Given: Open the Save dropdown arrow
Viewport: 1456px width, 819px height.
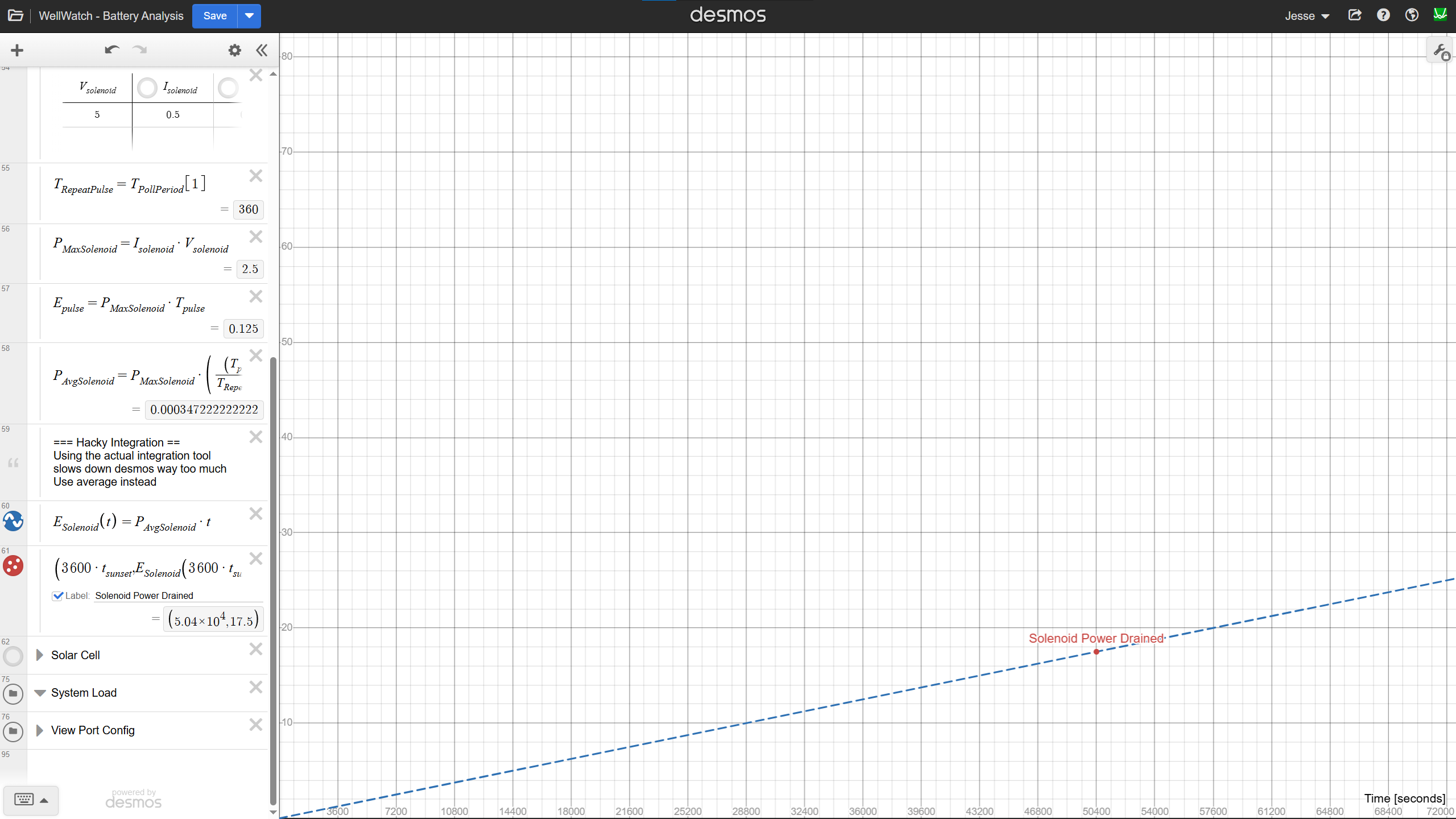Looking at the screenshot, I should coord(249,16).
